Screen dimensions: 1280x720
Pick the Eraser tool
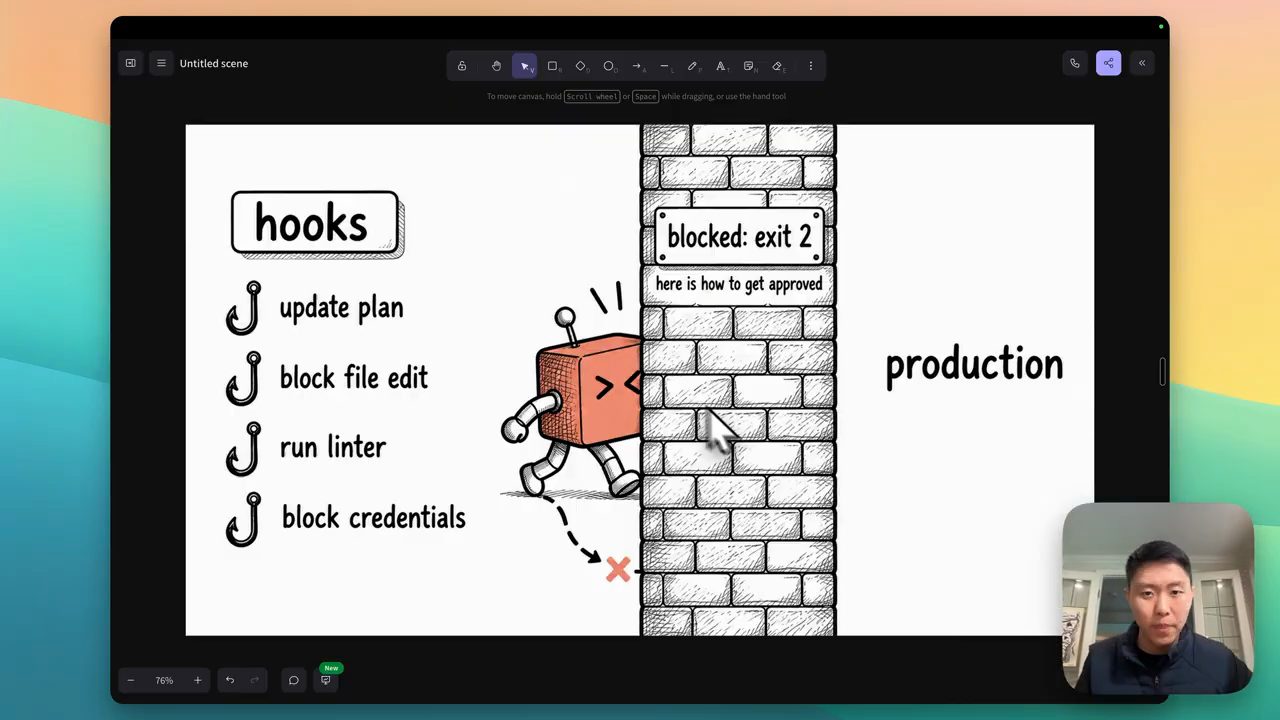tap(777, 66)
